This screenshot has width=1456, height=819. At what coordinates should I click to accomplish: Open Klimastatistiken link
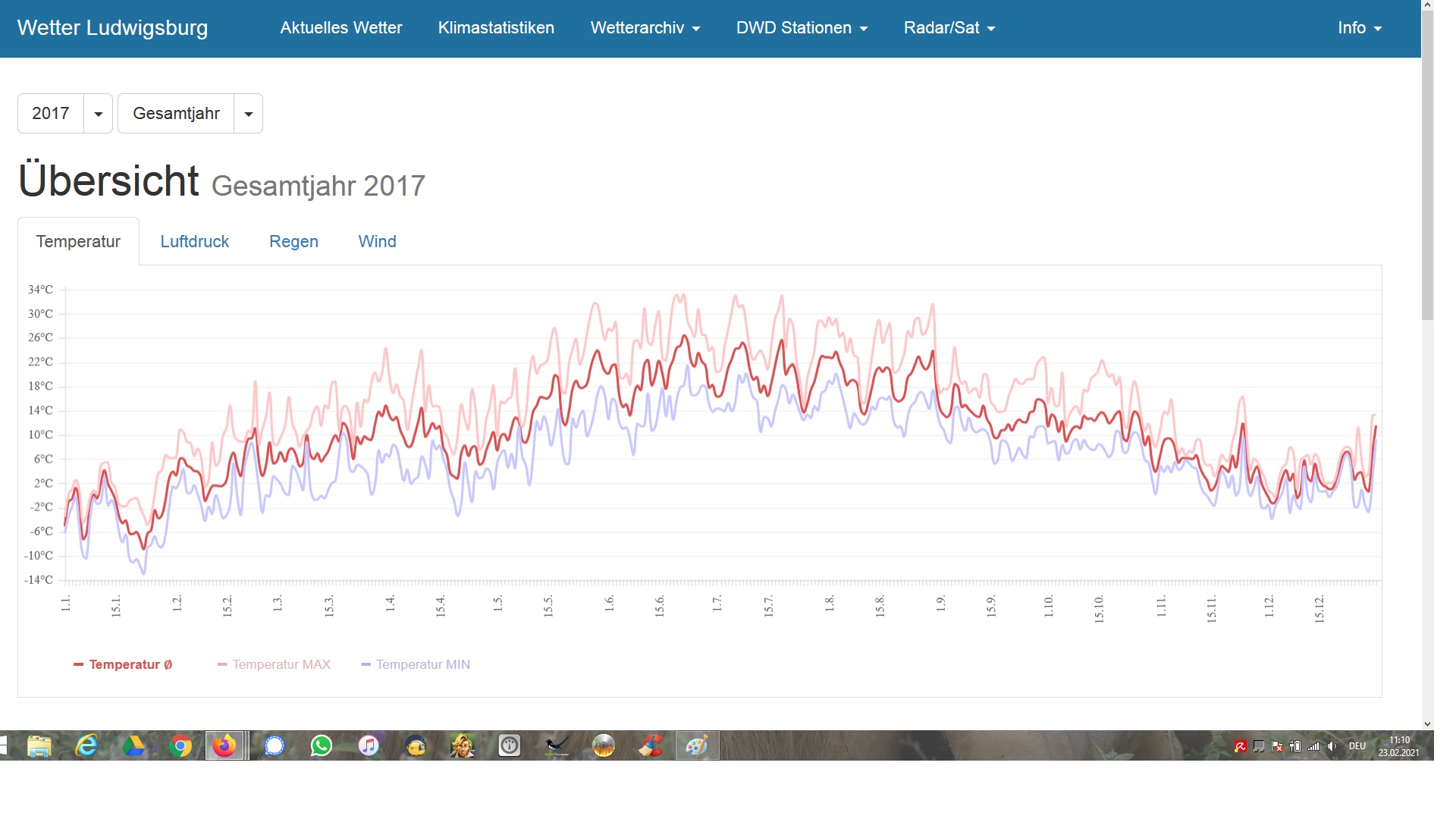coord(496,28)
